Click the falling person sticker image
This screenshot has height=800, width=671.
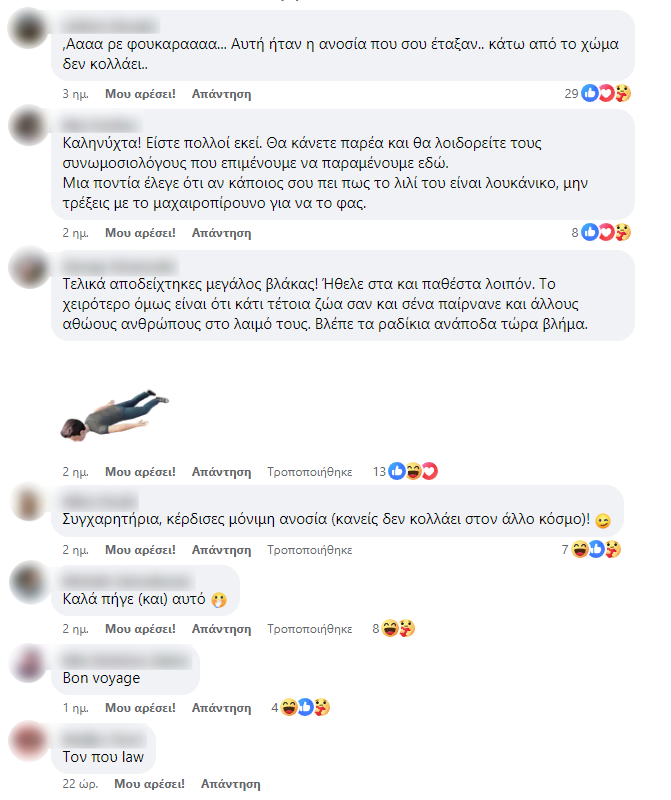tap(114, 414)
